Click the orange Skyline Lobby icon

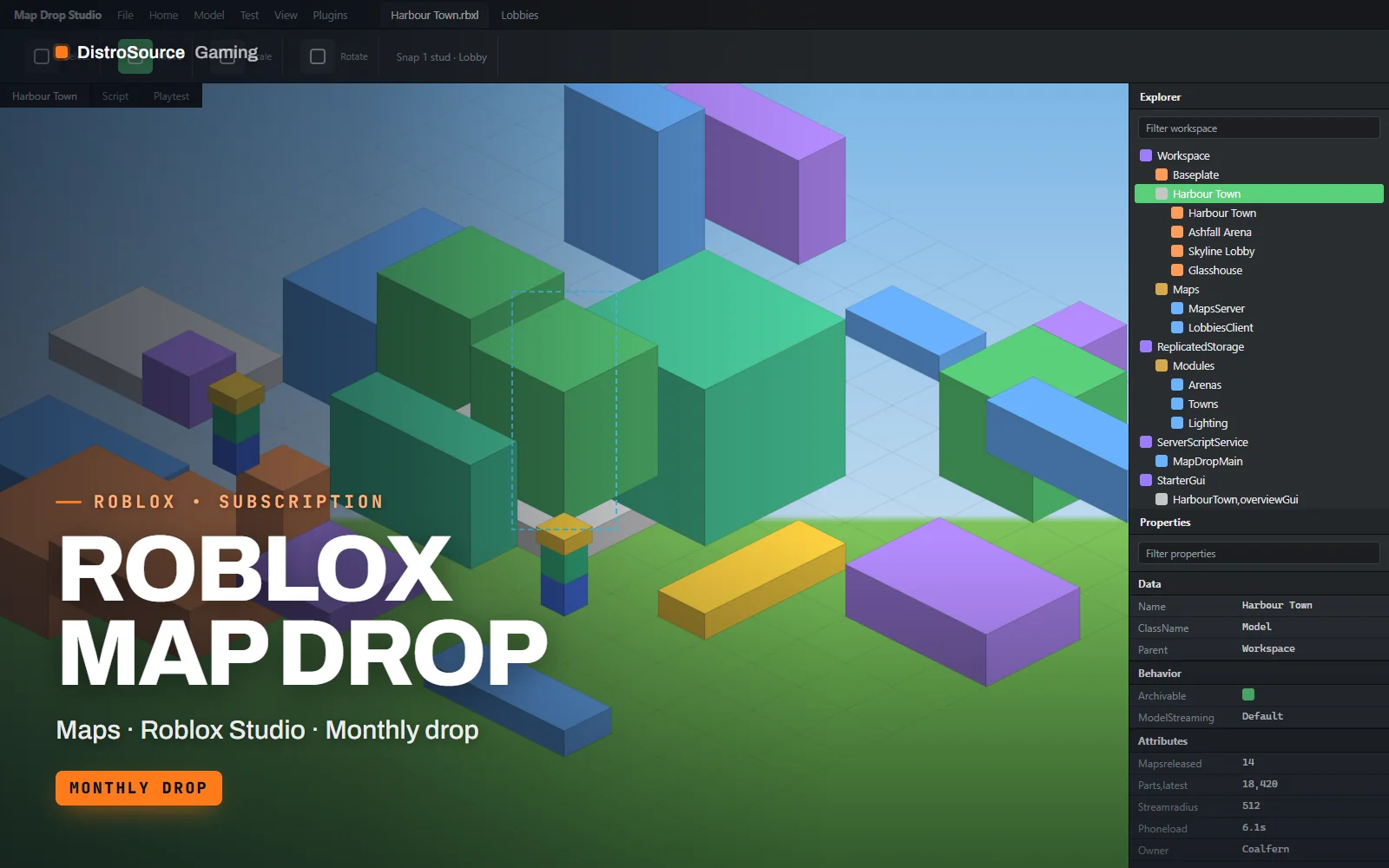pyautogui.click(x=1177, y=251)
